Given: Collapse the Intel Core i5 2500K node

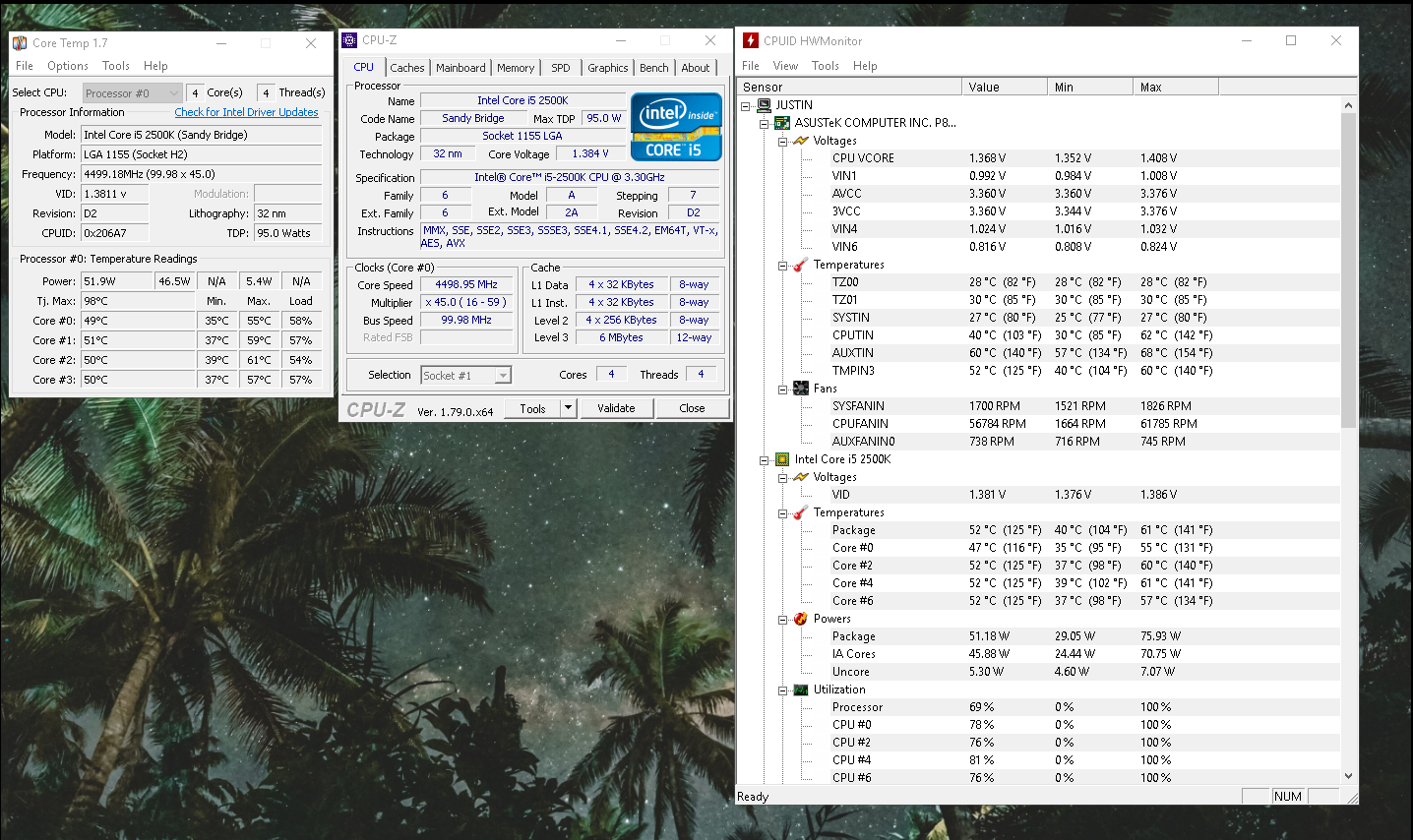Looking at the screenshot, I should (764, 460).
